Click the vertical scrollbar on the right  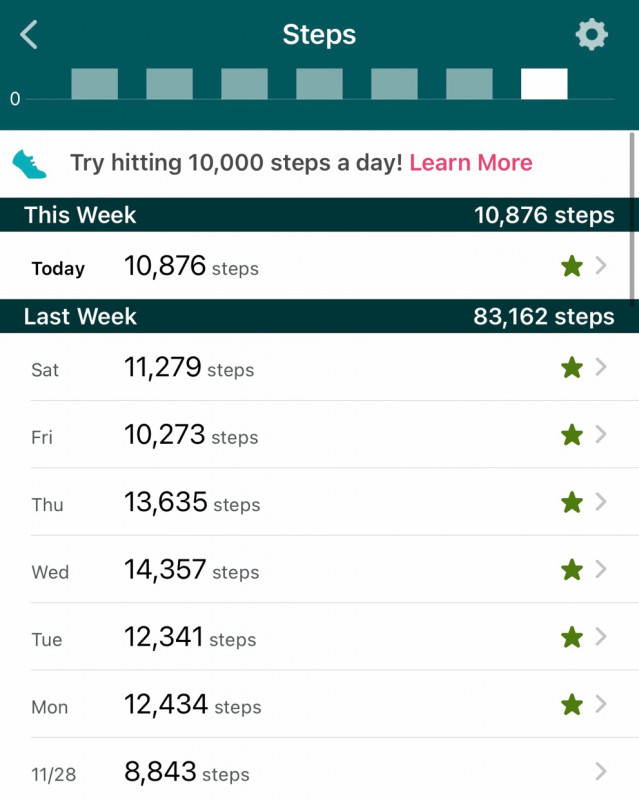click(x=633, y=215)
